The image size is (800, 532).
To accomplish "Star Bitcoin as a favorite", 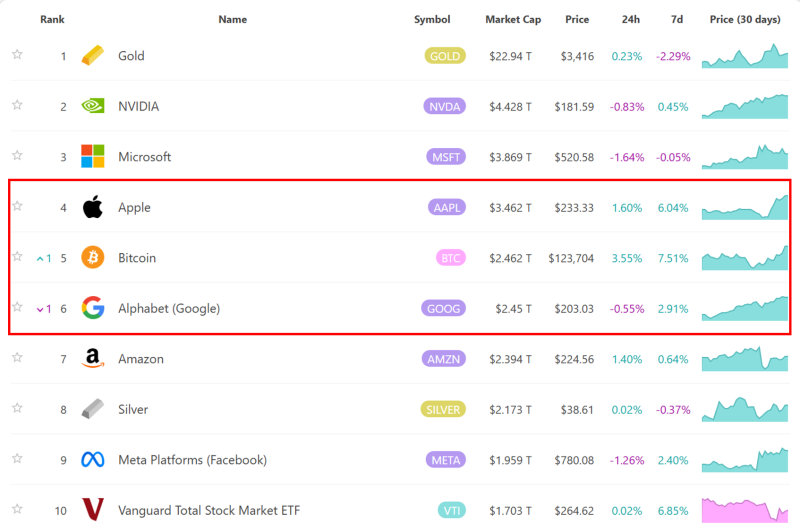I will 17,256.
